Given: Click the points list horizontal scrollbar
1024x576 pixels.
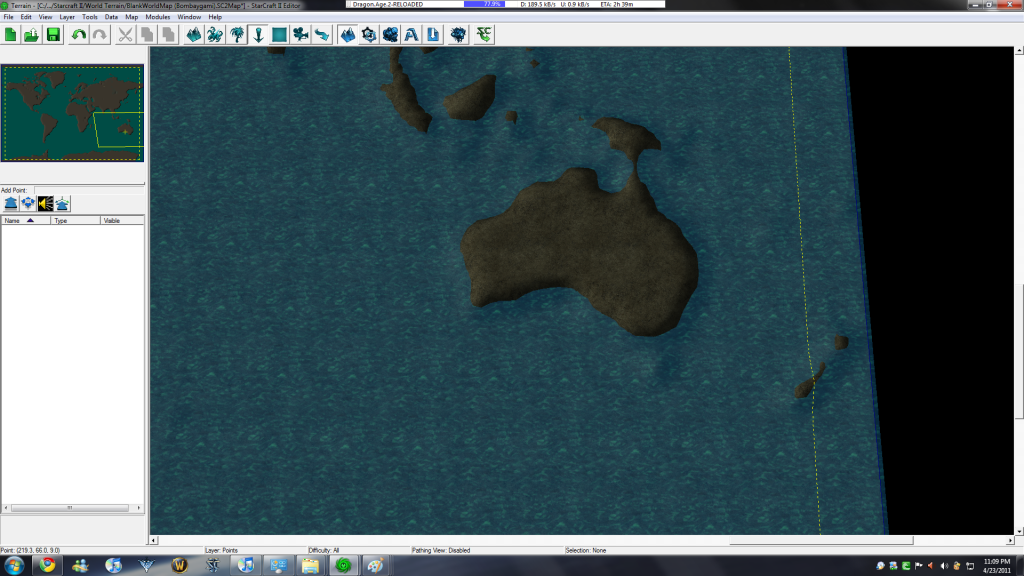Looking at the screenshot, I should [72, 507].
